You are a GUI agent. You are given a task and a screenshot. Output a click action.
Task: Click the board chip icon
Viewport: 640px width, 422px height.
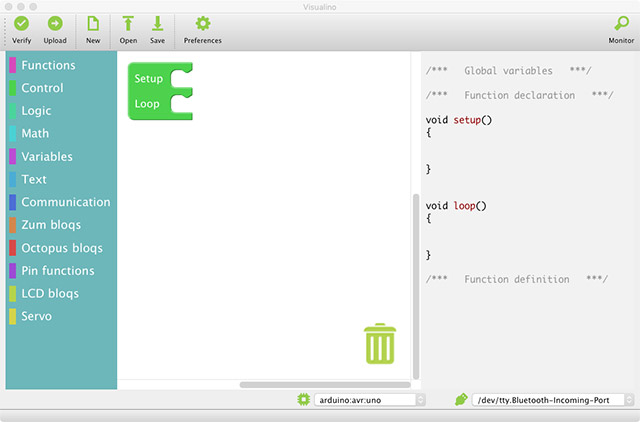coord(304,399)
